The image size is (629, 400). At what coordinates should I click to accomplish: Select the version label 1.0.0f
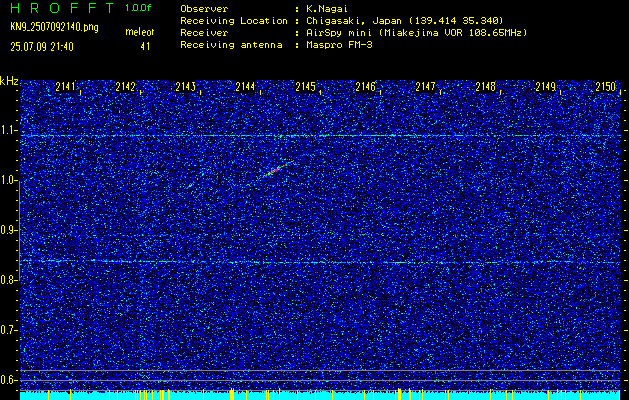139,8
